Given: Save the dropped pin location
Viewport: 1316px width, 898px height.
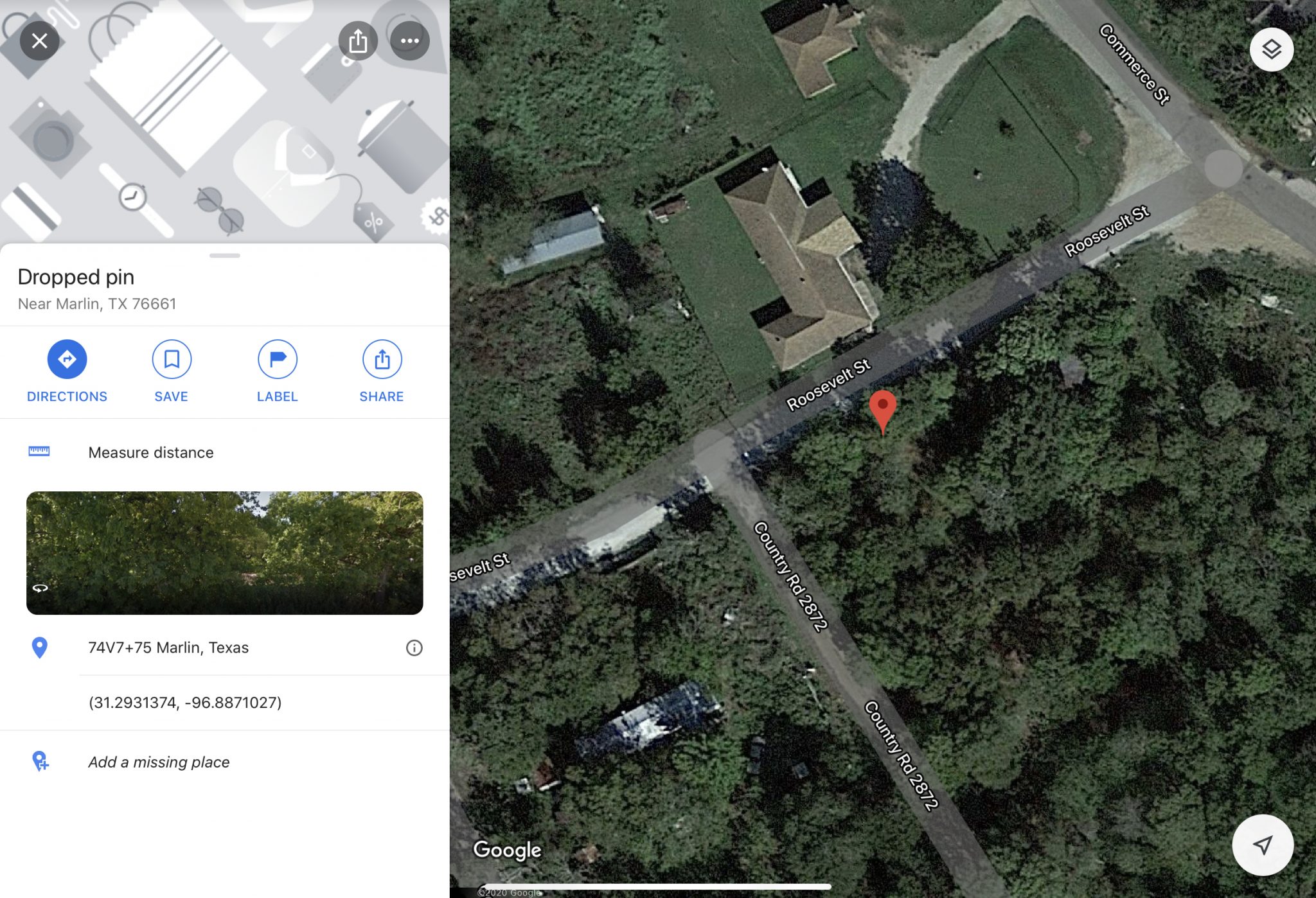Looking at the screenshot, I should [x=172, y=371].
